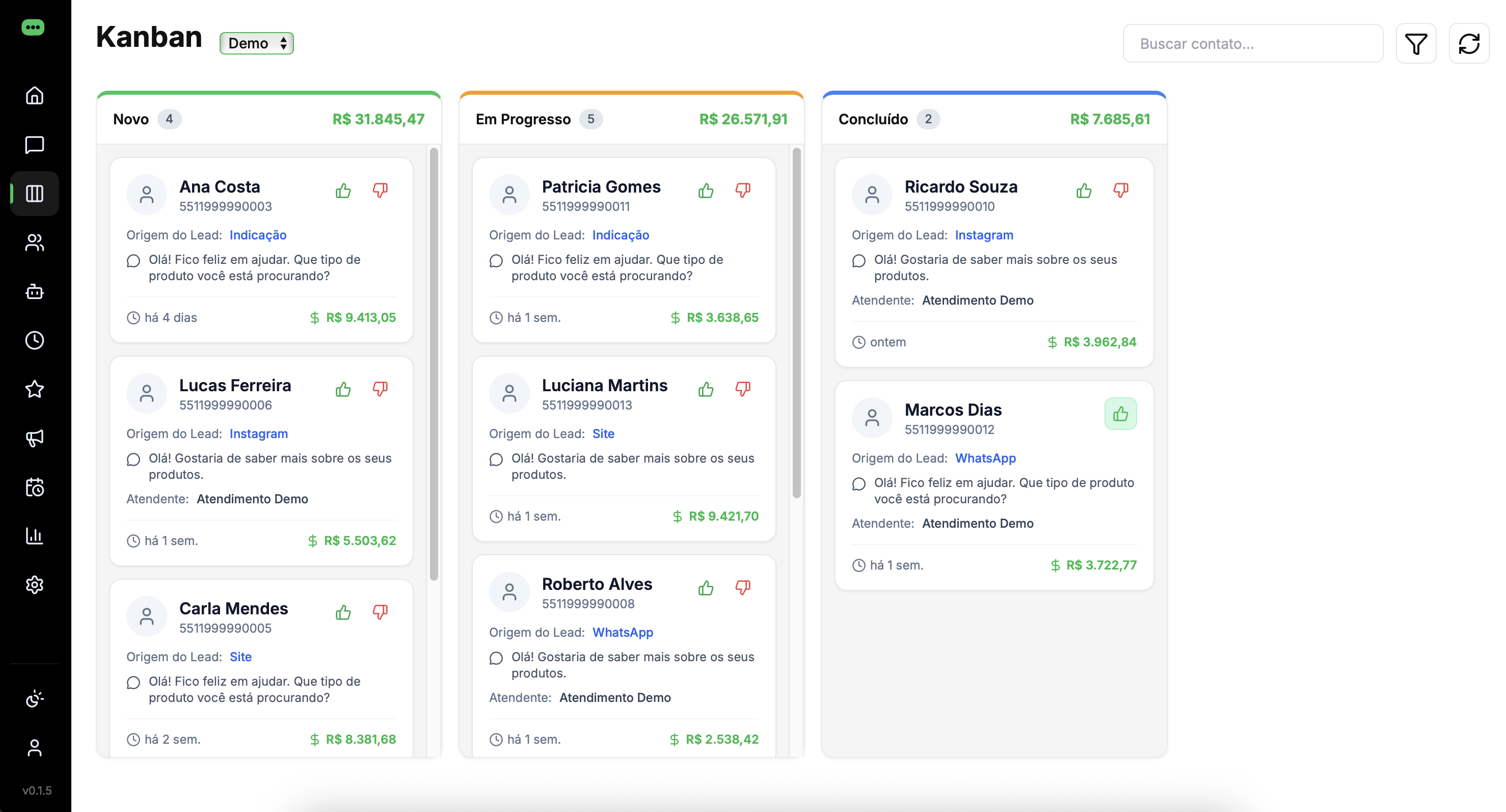Remove the thumbs up from Marcos Dias

[1120, 414]
